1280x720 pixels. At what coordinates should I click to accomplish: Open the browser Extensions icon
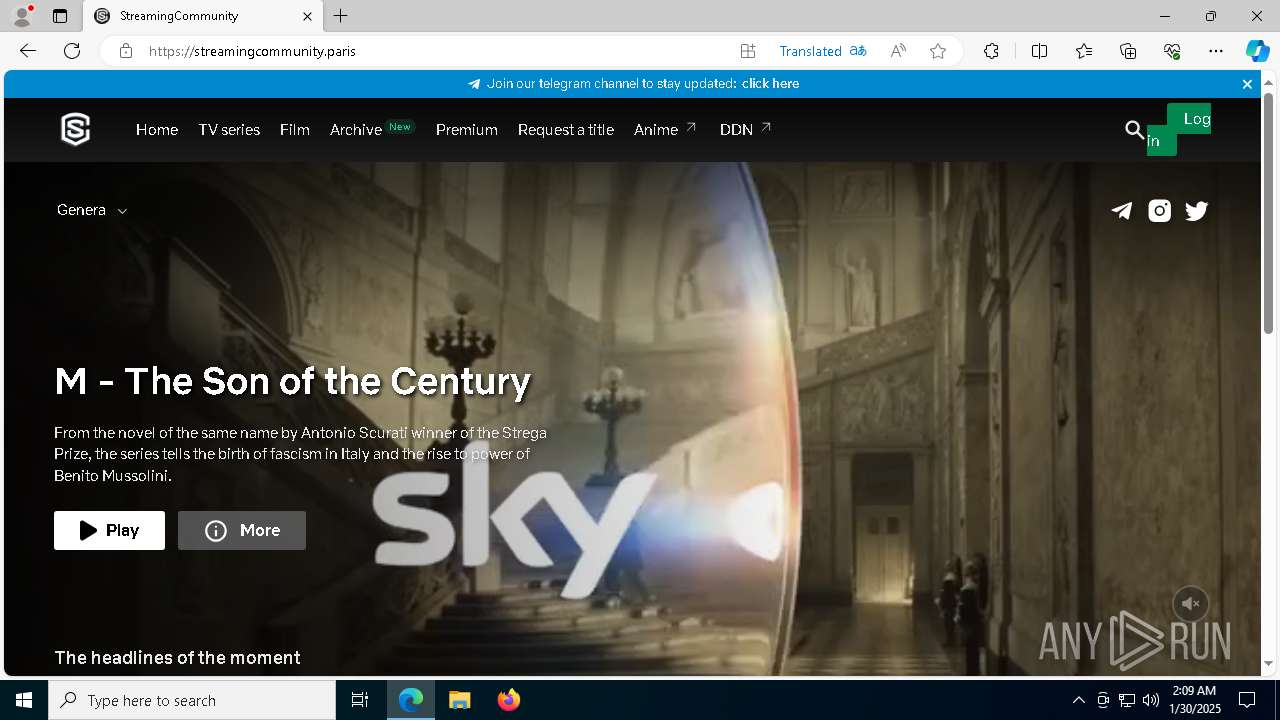point(991,51)
